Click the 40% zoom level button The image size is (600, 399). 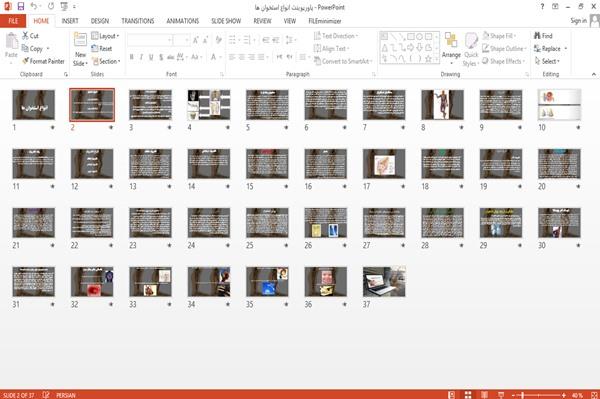(x=578, y=395)
